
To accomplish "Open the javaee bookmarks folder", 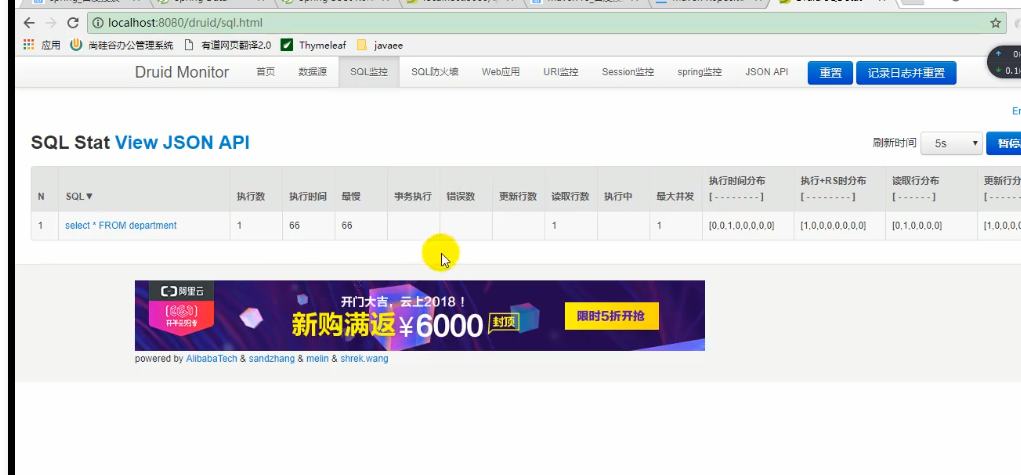I will [x=380, y=45].
